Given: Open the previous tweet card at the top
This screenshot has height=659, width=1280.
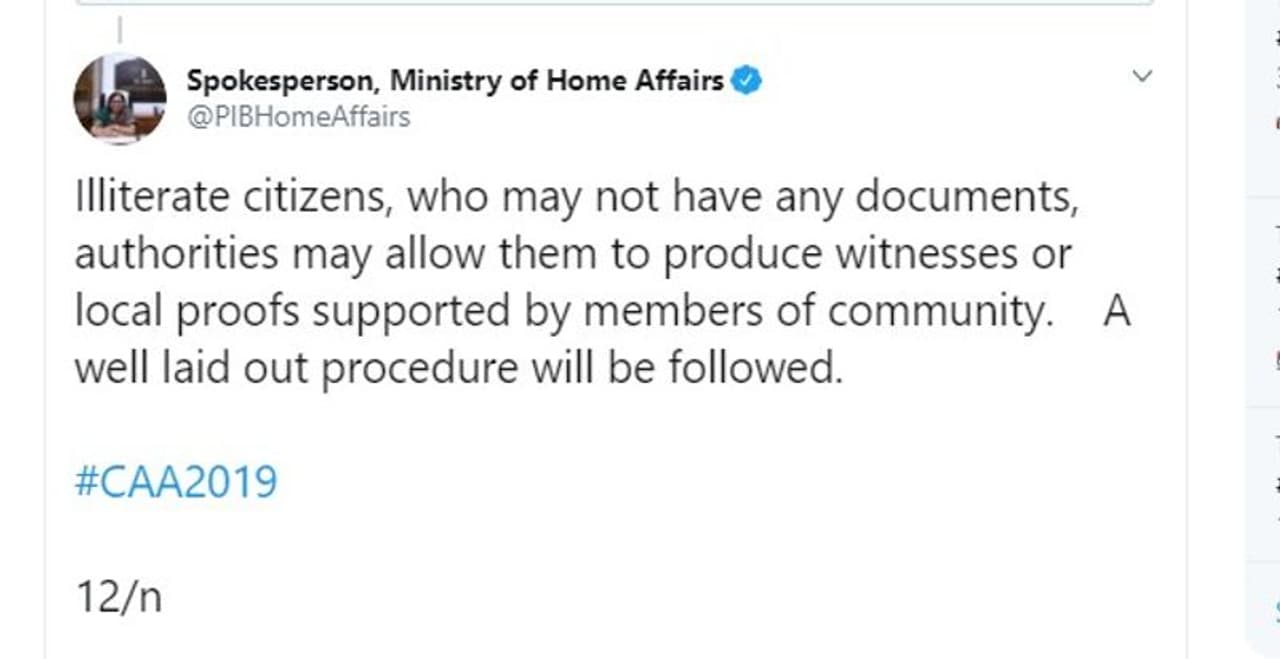Looking at the screenshot, I should (614, 3).
